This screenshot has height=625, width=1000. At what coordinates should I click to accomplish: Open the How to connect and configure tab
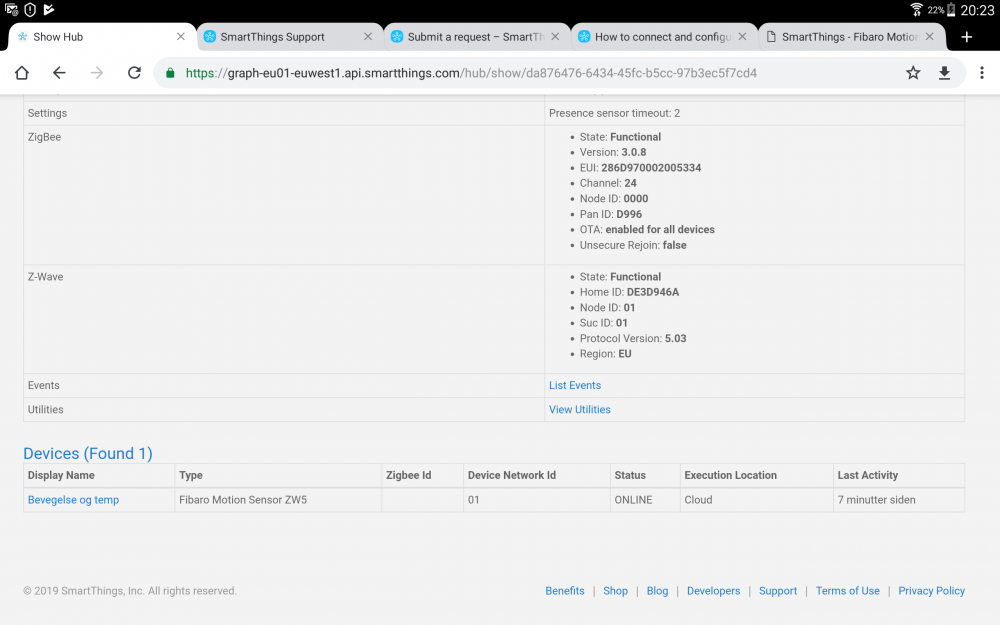tap(655, 37)
